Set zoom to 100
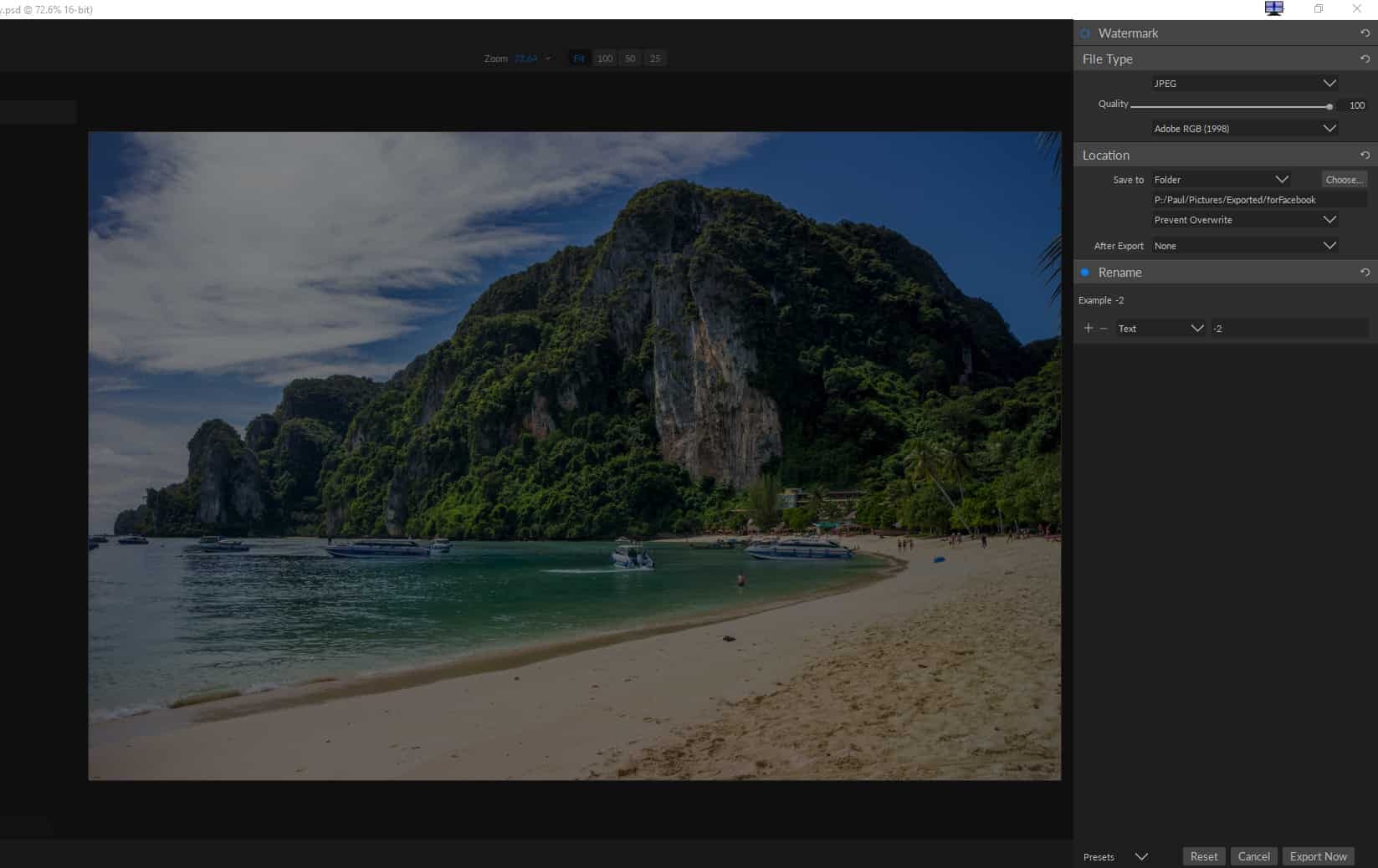The image size is (1378, 868). click(x=605, y=59)
